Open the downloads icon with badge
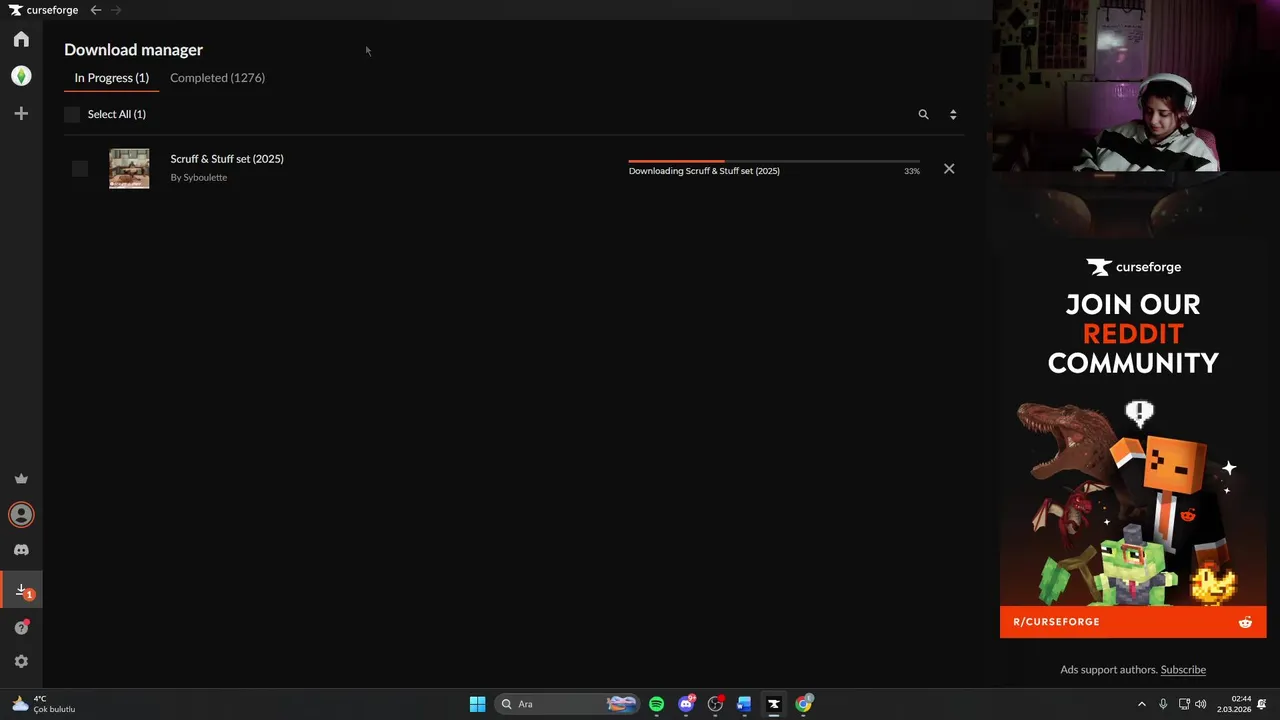1280x720 pixels. pos(22,591)
